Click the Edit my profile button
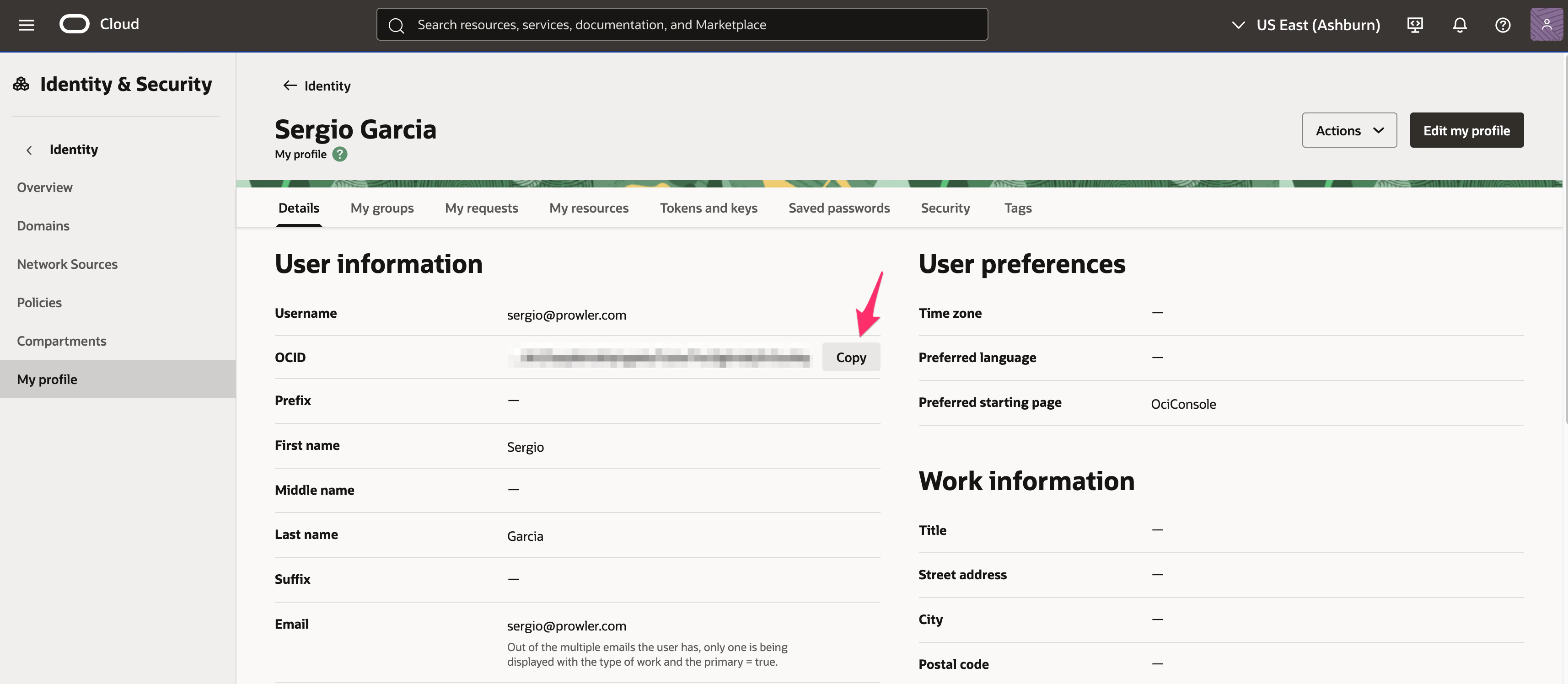 1466,129
